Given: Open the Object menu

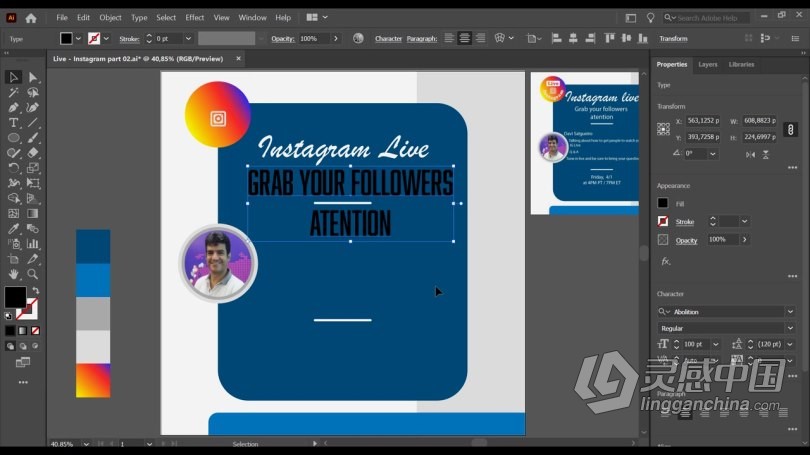Looking at the screenshot, I should [x=110, y=18].
